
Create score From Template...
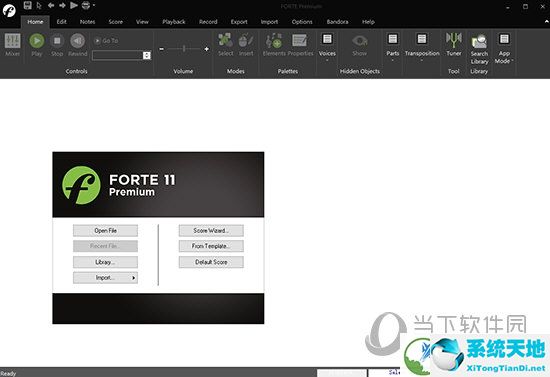[211, 246]
